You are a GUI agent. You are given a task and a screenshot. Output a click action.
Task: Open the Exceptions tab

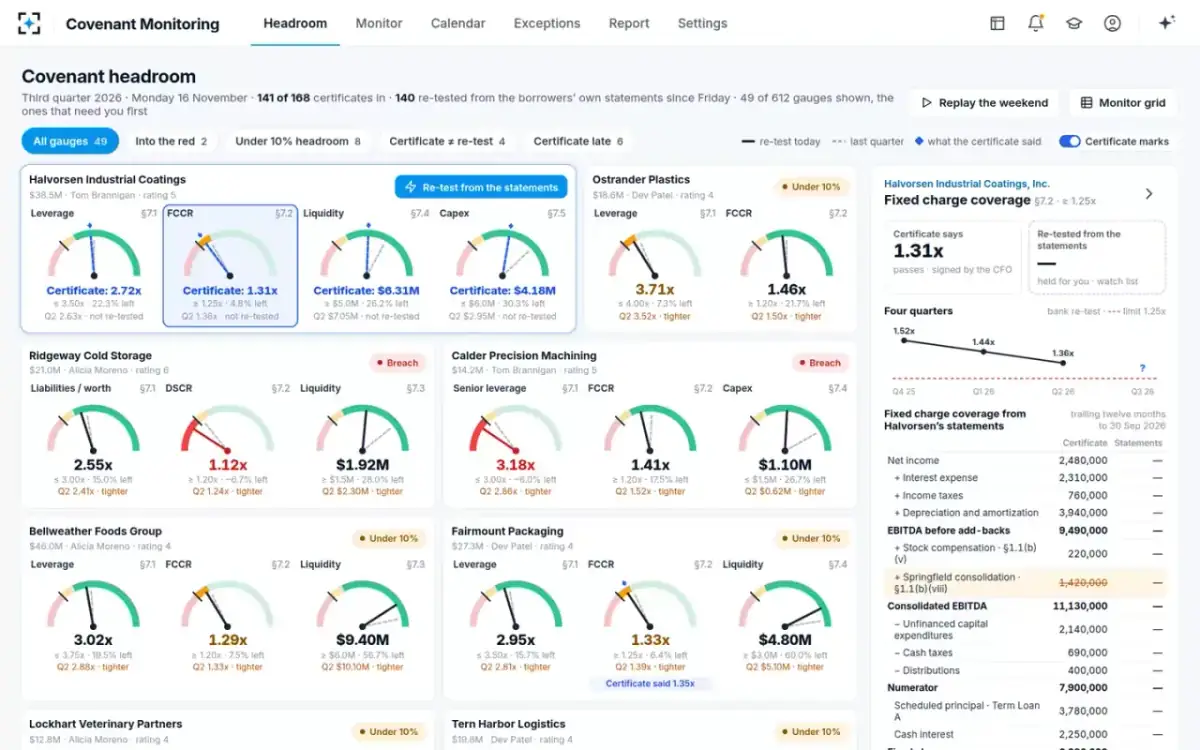[547, 23]
